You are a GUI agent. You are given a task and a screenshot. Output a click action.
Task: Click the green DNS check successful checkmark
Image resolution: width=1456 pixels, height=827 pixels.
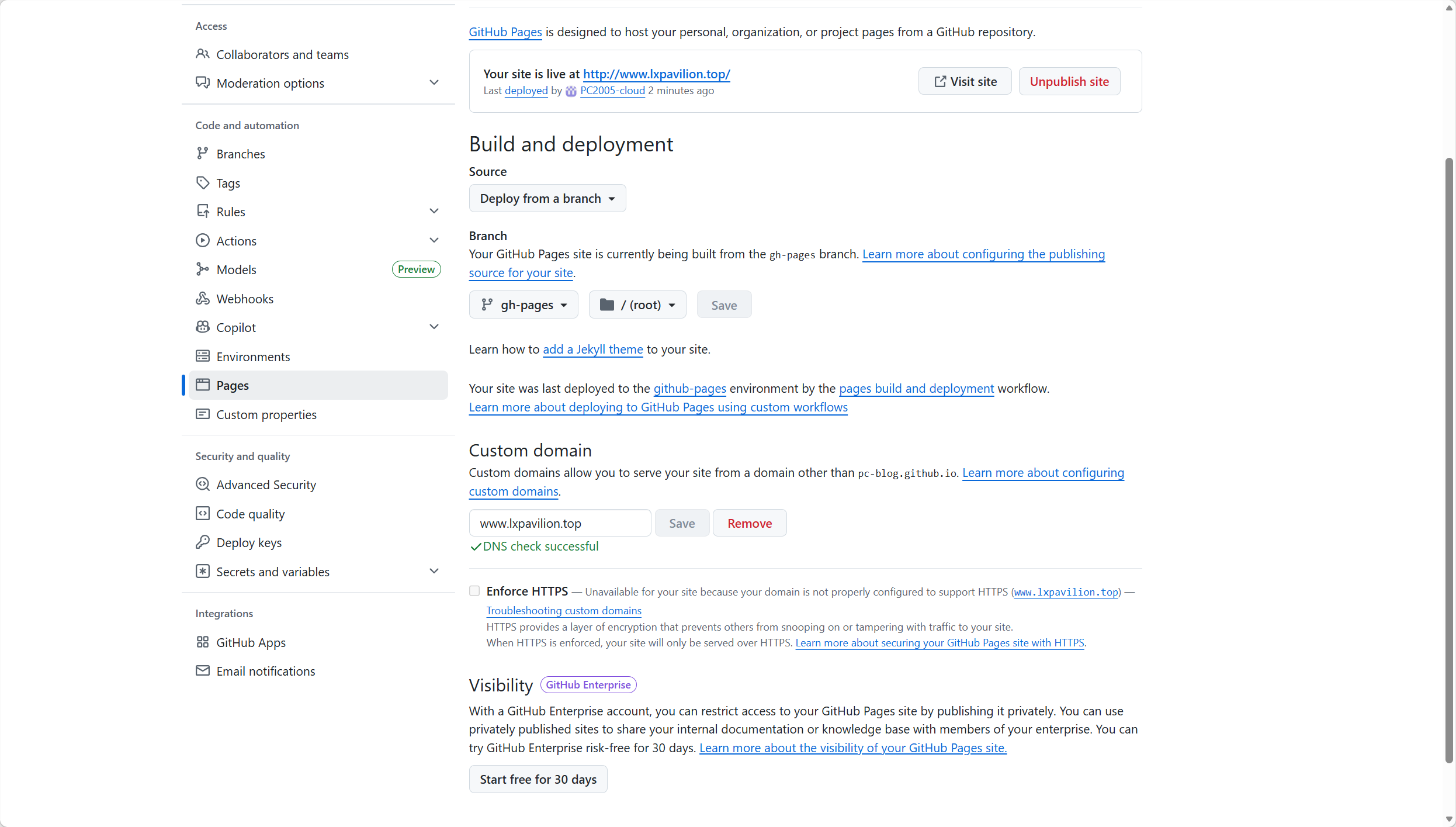pyautogui.click(x=476, y=546)
